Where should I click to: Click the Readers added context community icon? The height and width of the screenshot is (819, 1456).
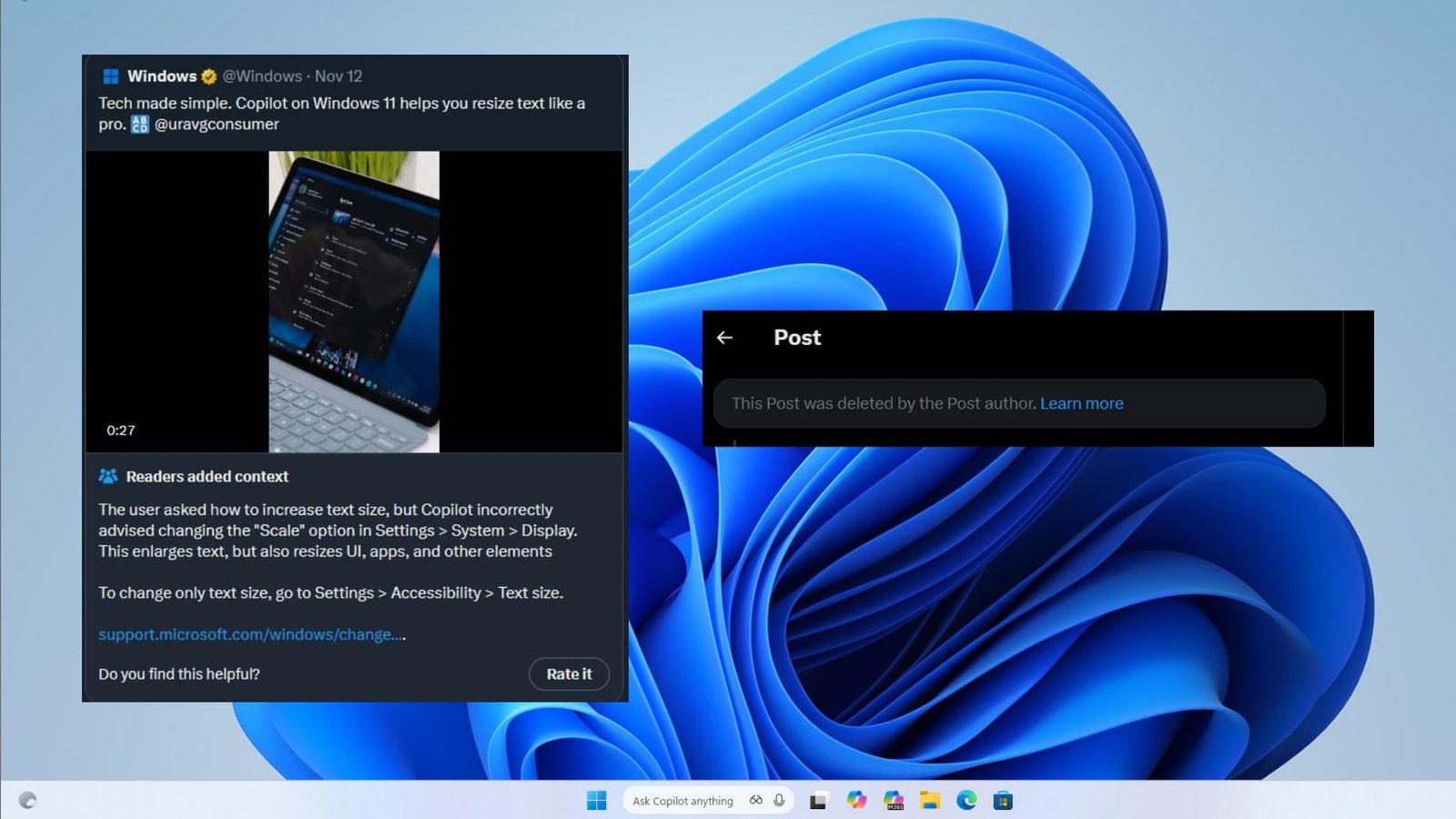tap(110, 476)
